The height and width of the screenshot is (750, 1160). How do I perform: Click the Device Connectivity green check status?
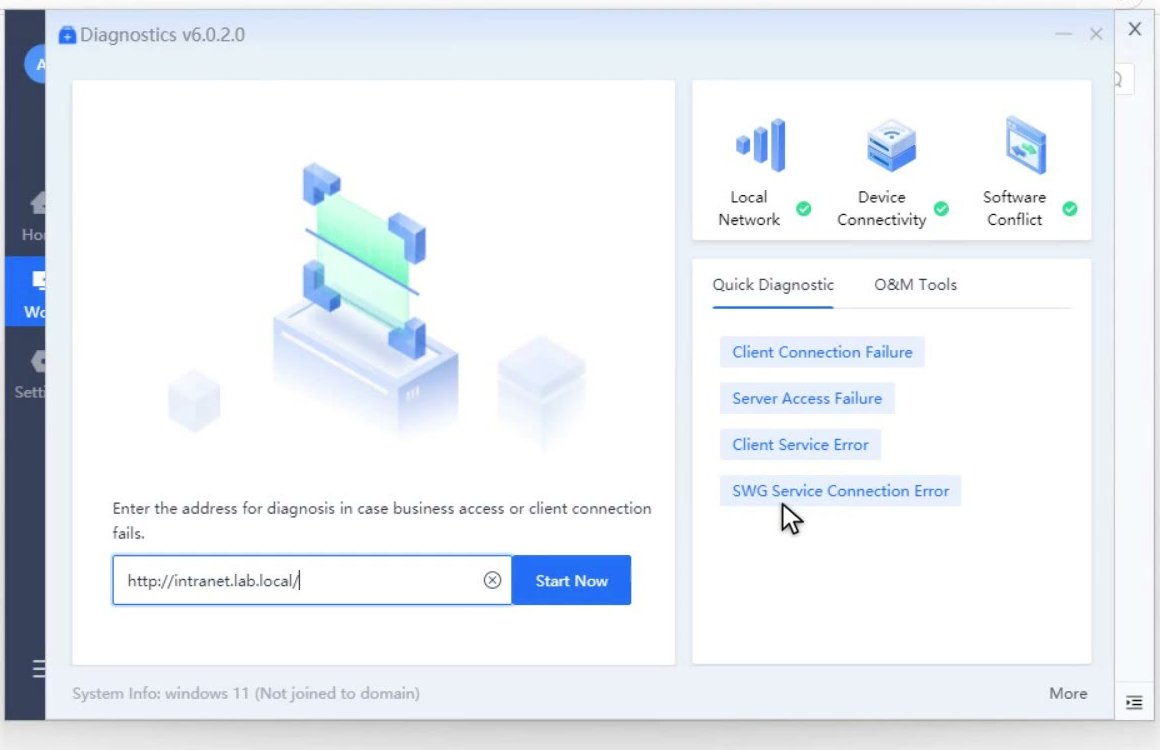[941, 209]
